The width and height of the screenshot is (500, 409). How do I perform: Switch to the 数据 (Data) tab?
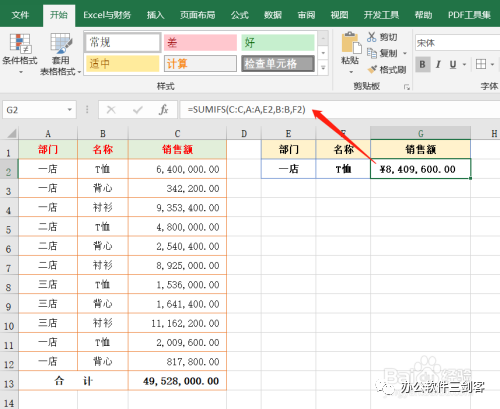[273, 15]
